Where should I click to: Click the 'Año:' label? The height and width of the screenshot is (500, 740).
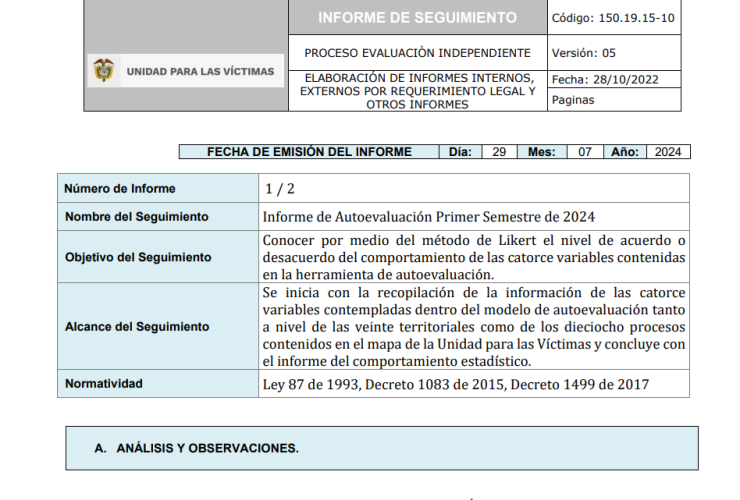tap(625, 152)
